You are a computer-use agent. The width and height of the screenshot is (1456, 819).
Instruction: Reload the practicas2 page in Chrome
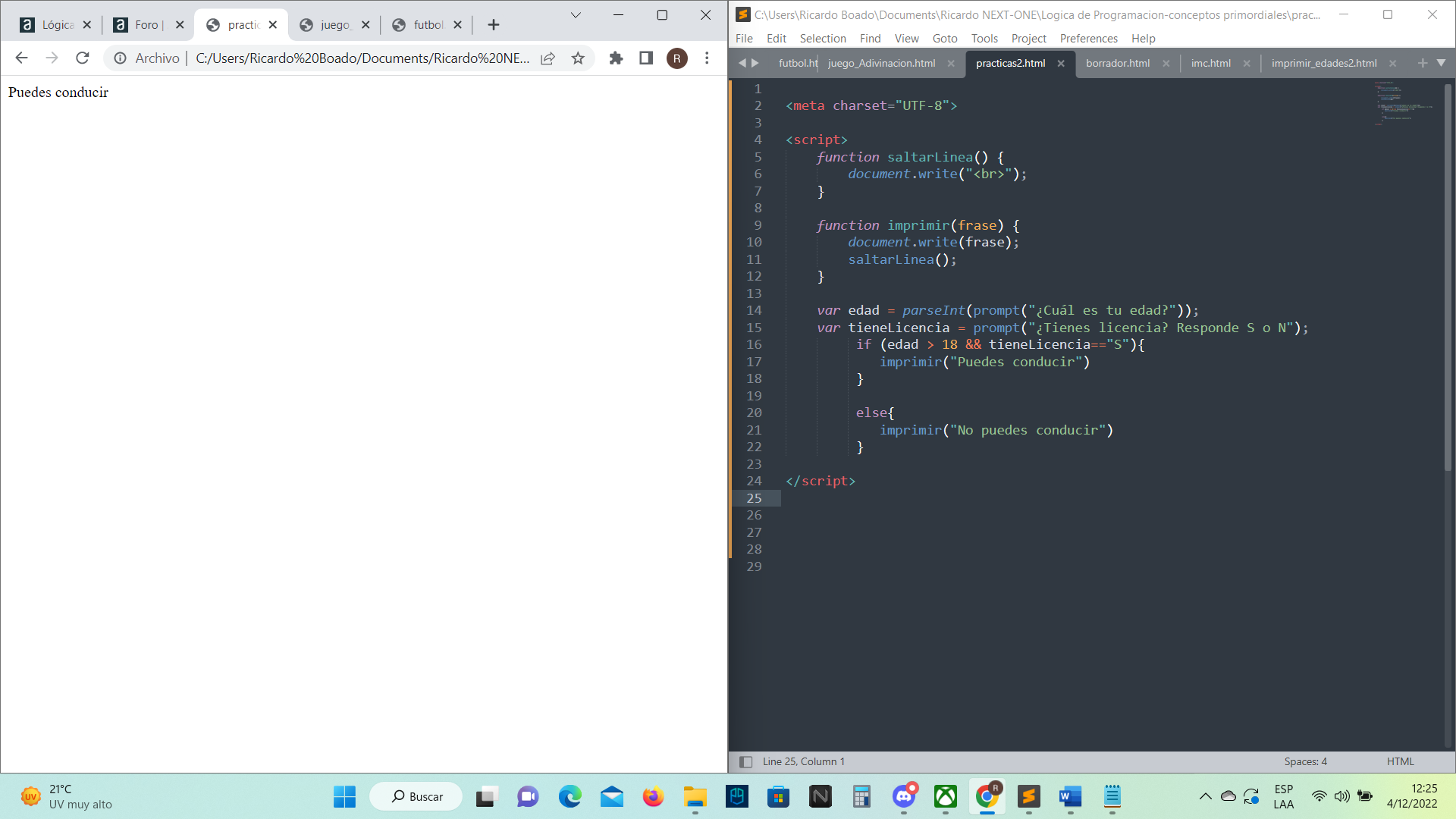click(83, 58)
